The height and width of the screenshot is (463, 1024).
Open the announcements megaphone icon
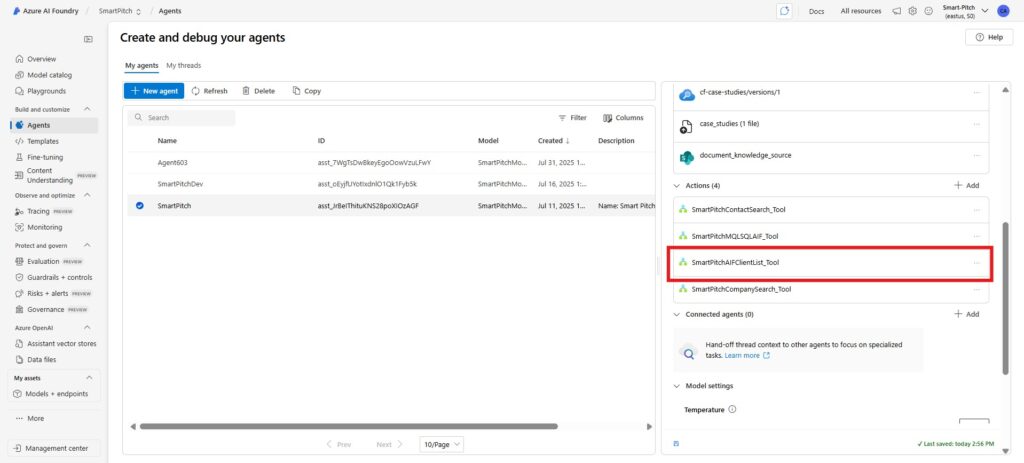click(x=896, y=11)
